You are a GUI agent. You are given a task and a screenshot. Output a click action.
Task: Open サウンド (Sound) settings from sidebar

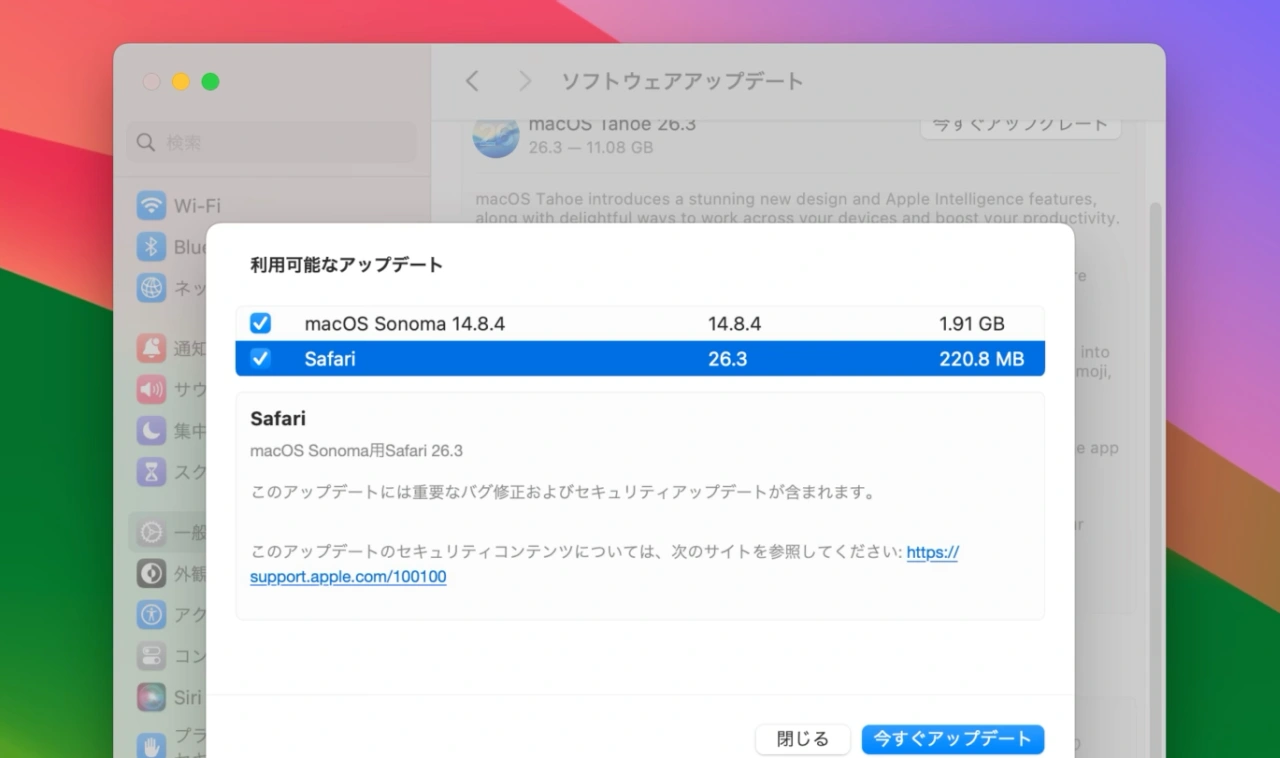[170, 390]
